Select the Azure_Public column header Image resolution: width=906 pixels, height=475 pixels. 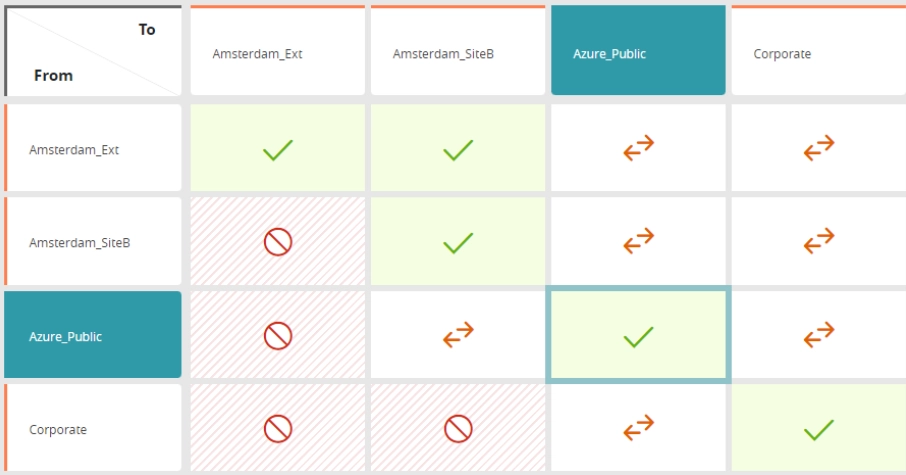pyautogui.click(x=638, y=50)
